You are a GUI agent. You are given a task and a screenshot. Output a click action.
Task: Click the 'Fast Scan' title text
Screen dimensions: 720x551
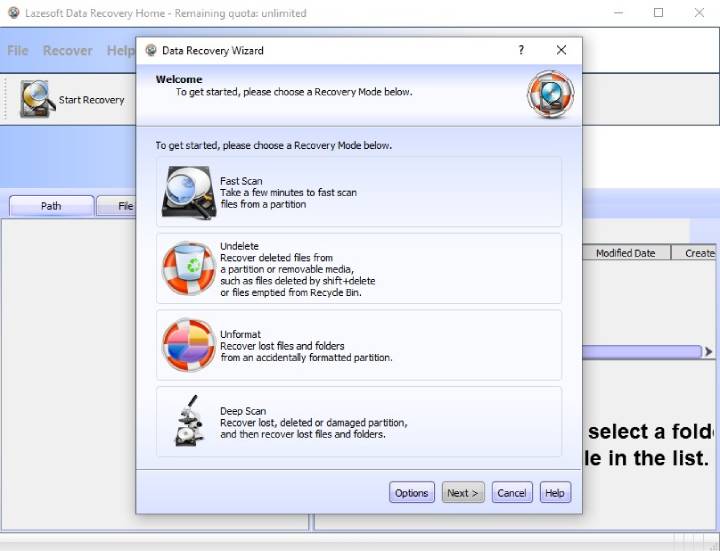[x=241, y=181]
